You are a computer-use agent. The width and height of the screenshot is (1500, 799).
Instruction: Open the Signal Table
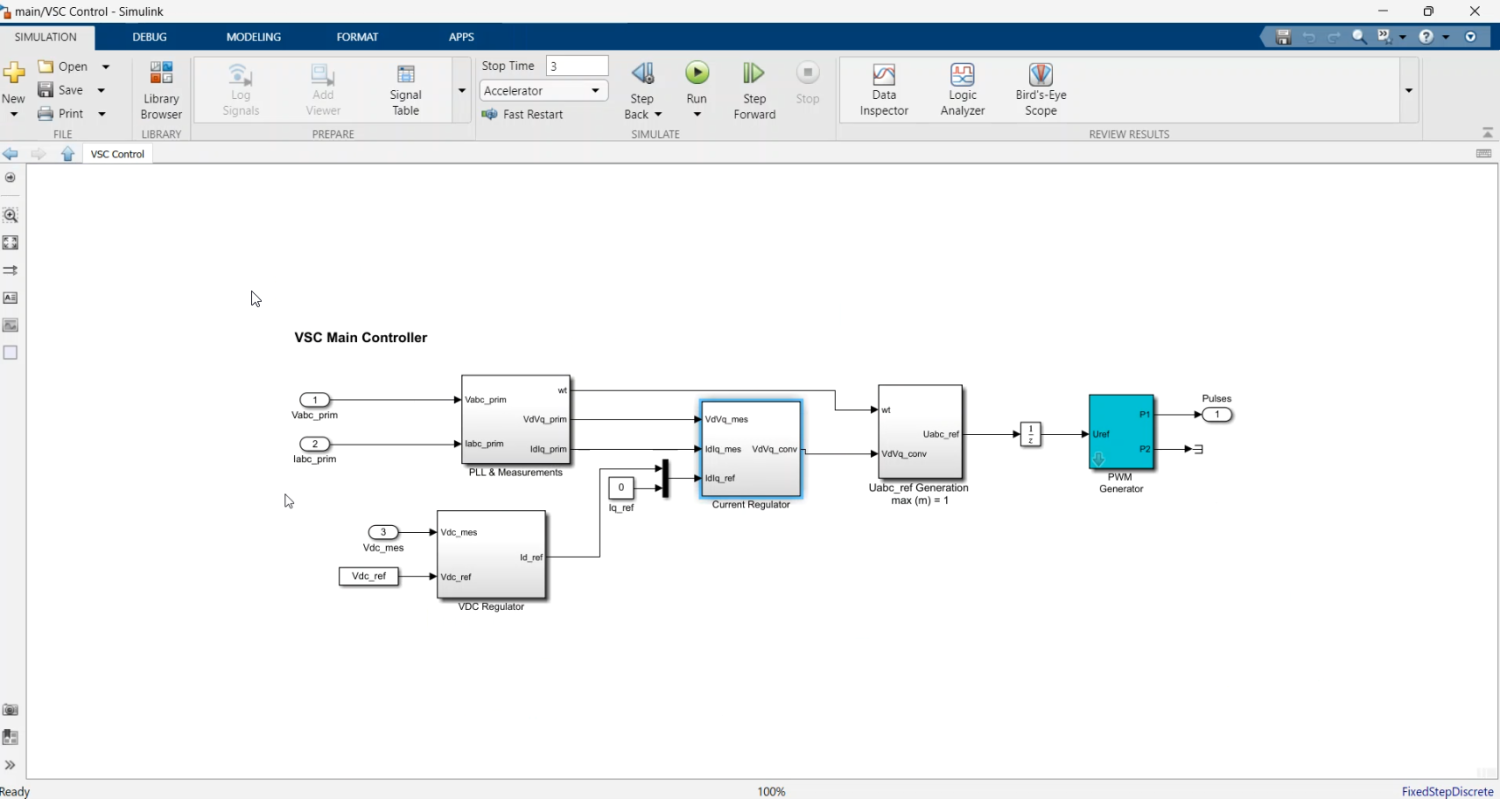[405, 90]
